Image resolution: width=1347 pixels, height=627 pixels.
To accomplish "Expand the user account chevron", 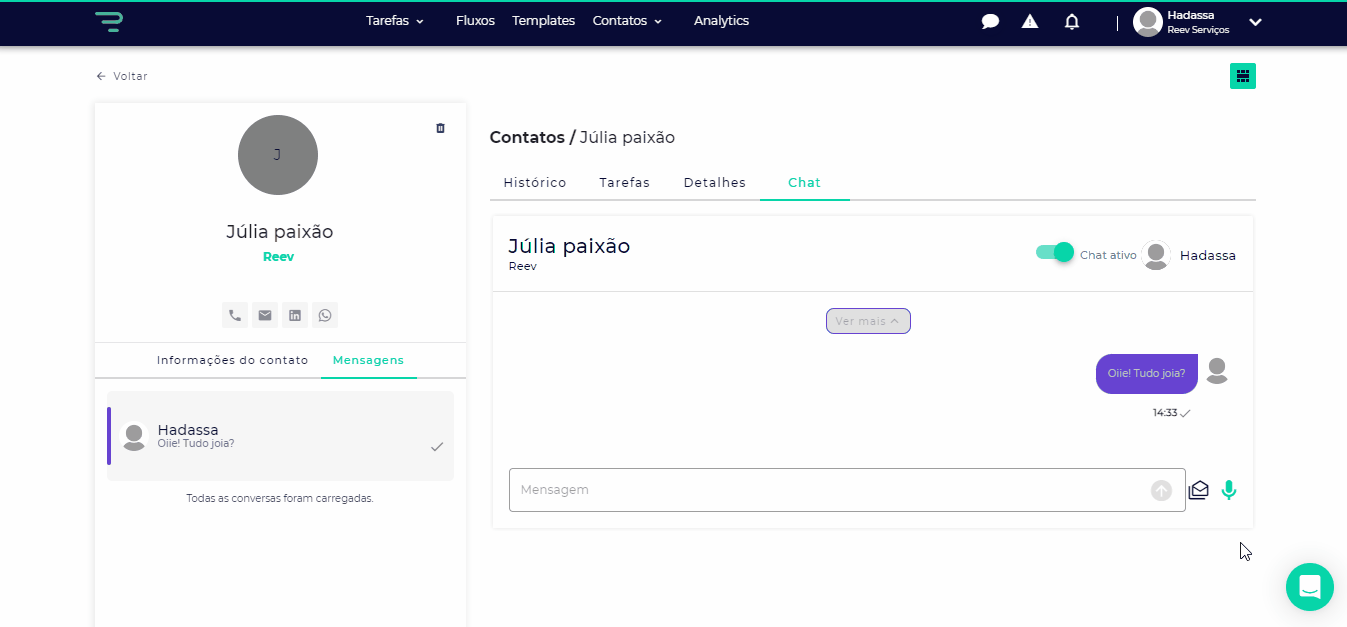I will tap(1255, 22).
